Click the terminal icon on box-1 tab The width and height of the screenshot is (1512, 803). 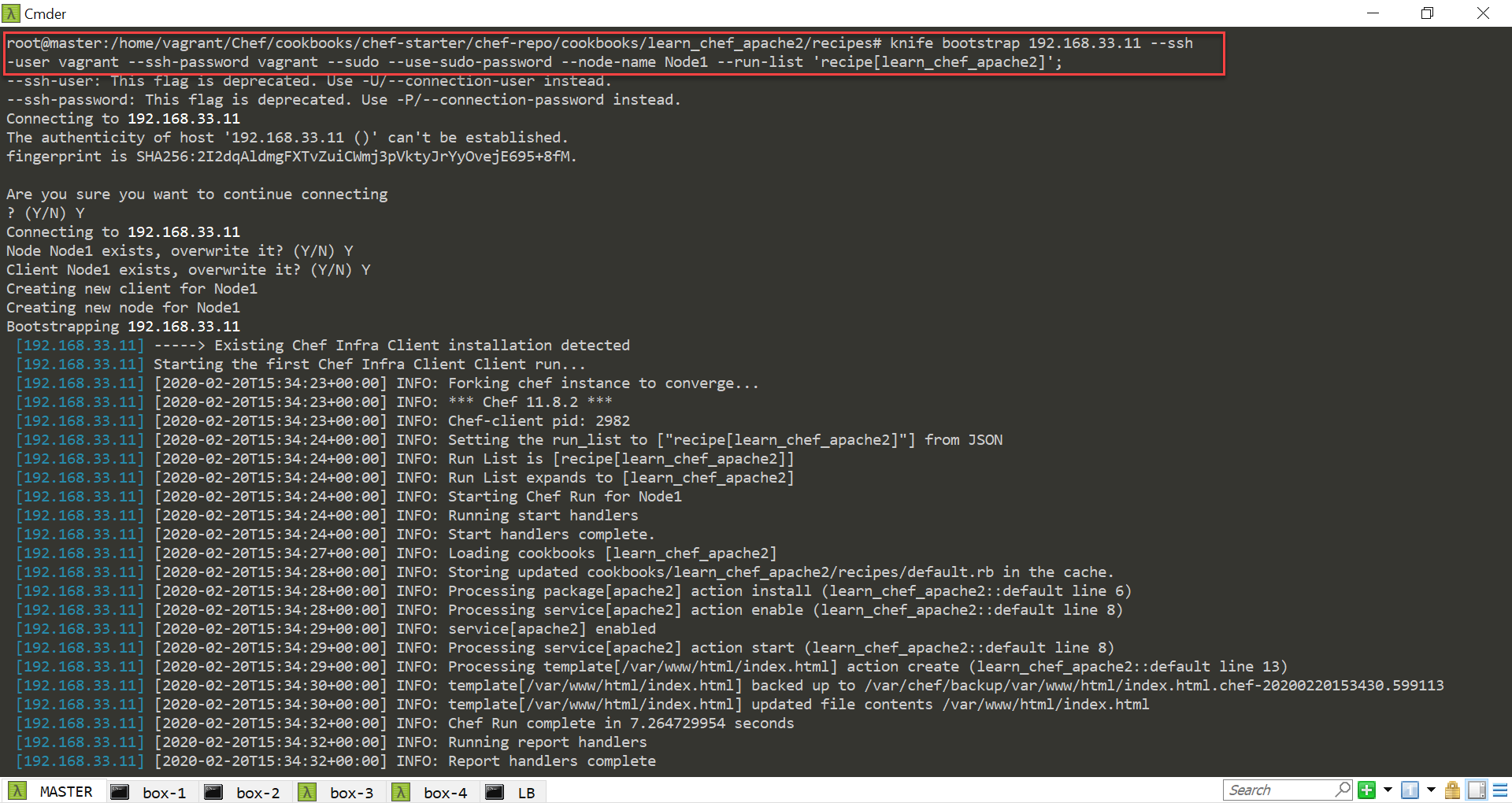coord(120,792)
